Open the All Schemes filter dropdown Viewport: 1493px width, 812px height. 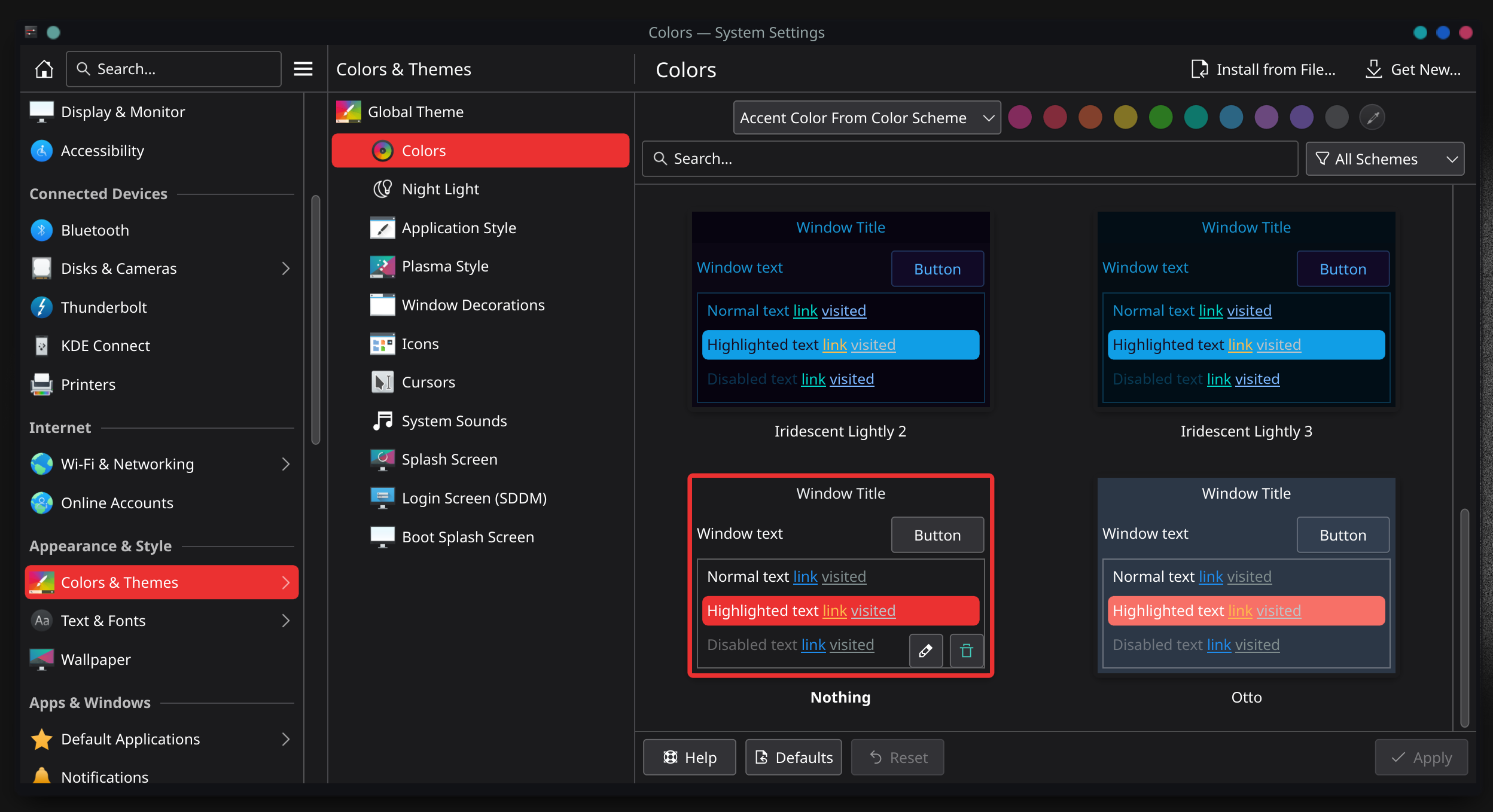pos(1385,159)
